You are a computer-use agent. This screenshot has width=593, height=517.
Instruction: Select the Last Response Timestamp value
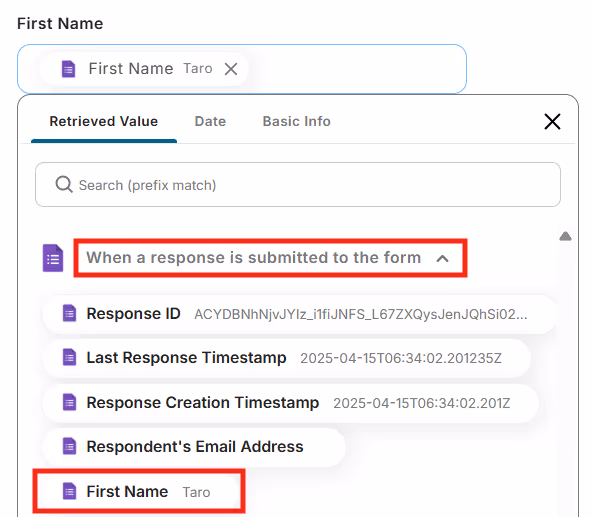(286, 358)
